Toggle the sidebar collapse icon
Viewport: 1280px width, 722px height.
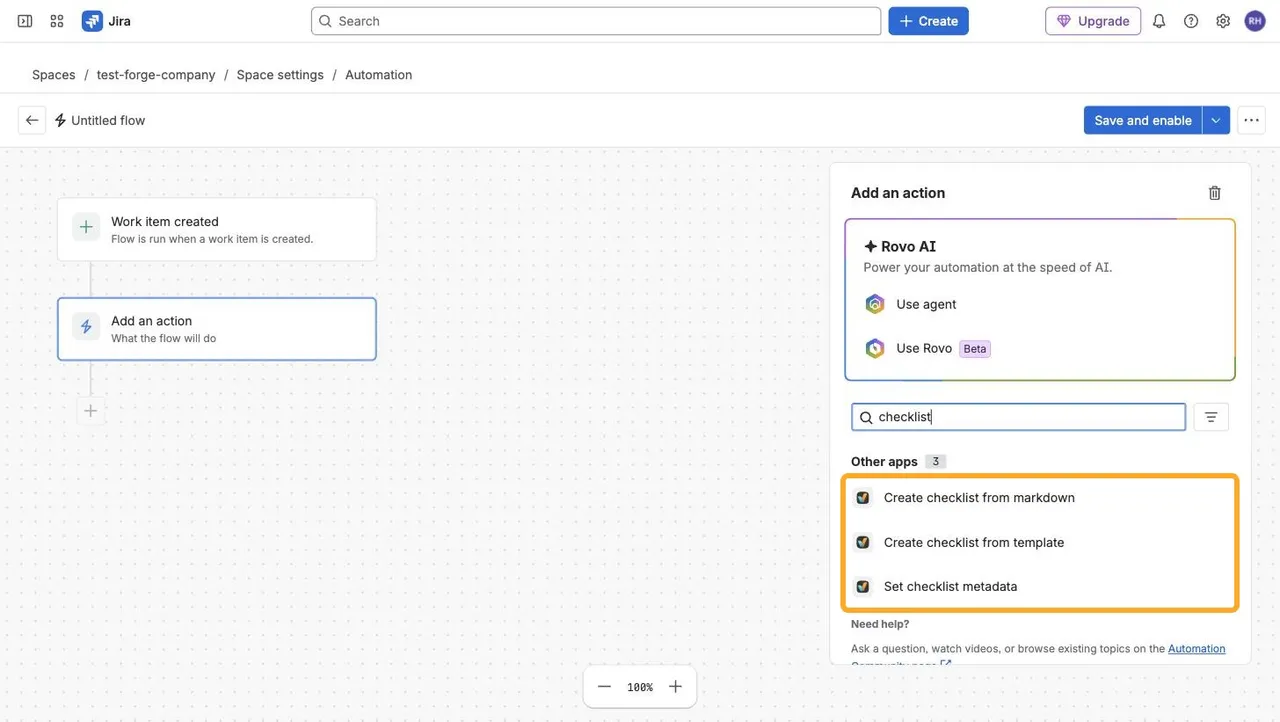pos(25,21)
